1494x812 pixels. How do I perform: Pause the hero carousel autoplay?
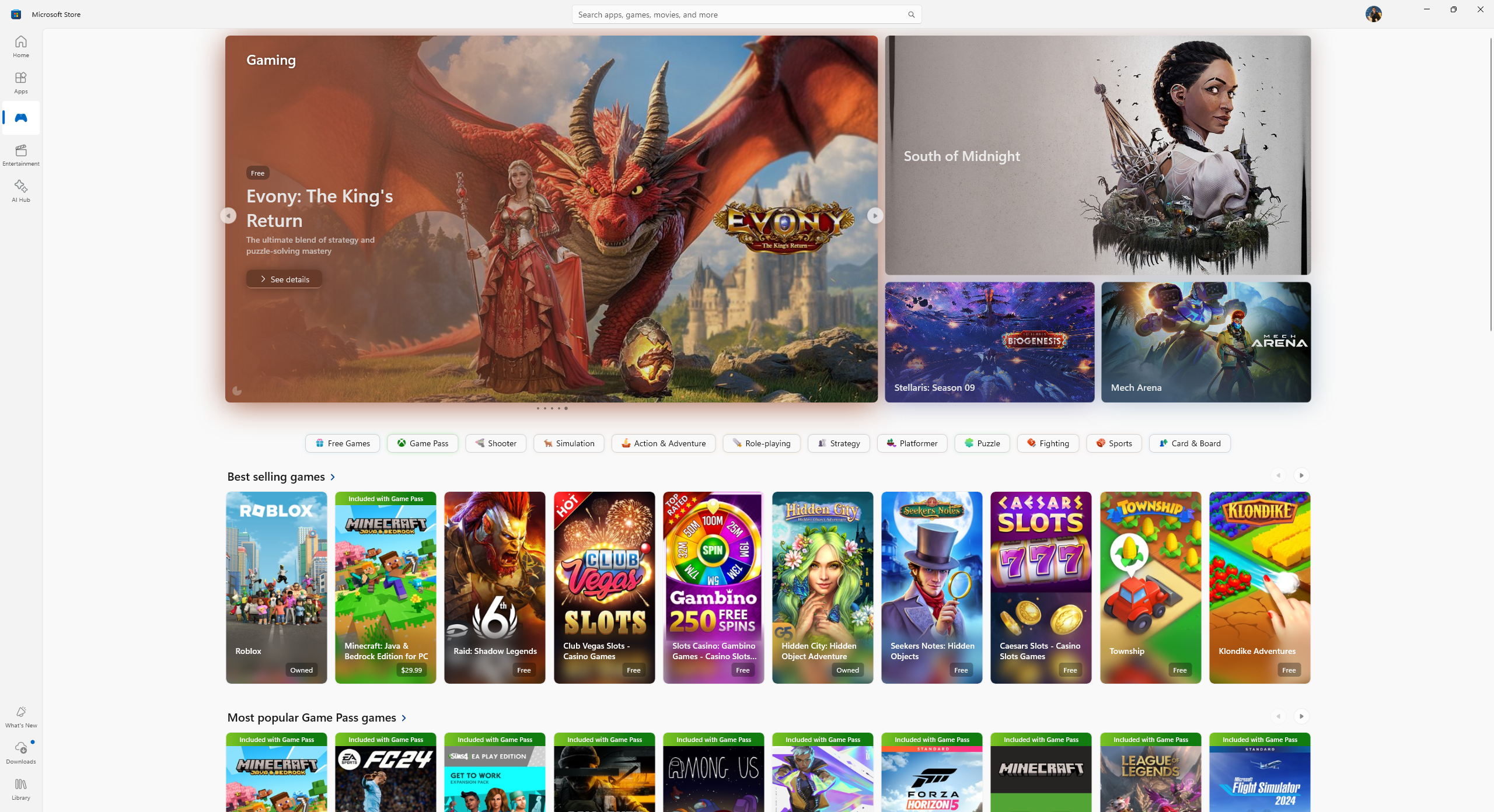coord(237,391)
